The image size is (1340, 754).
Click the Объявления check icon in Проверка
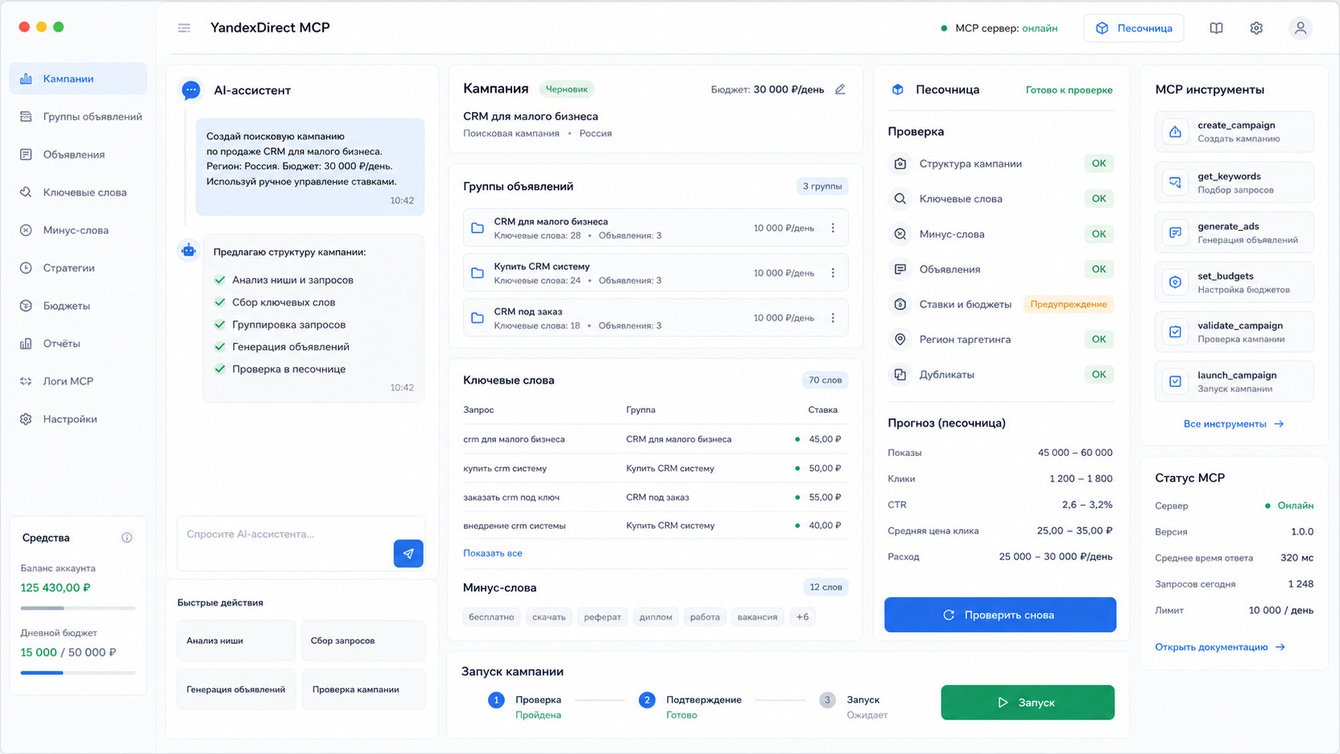[900, 269]
